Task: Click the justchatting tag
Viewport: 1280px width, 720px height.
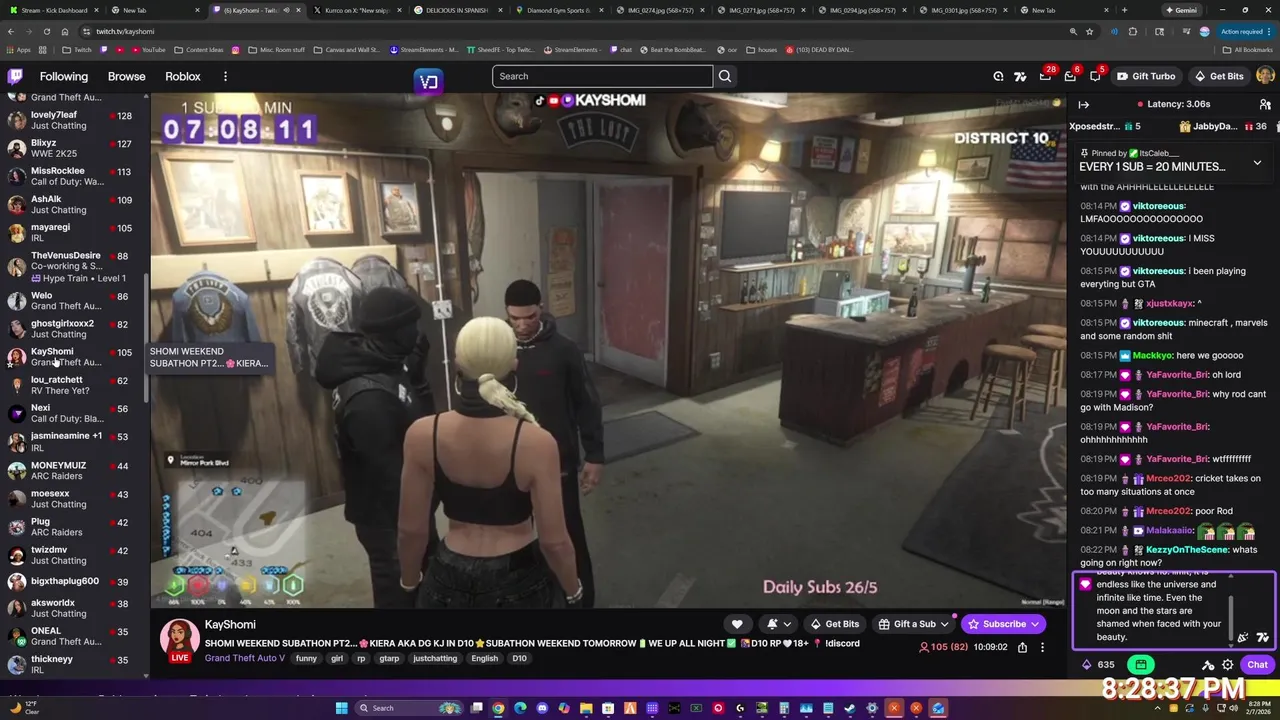Action: pyautogui.click(x=435, y=658)
